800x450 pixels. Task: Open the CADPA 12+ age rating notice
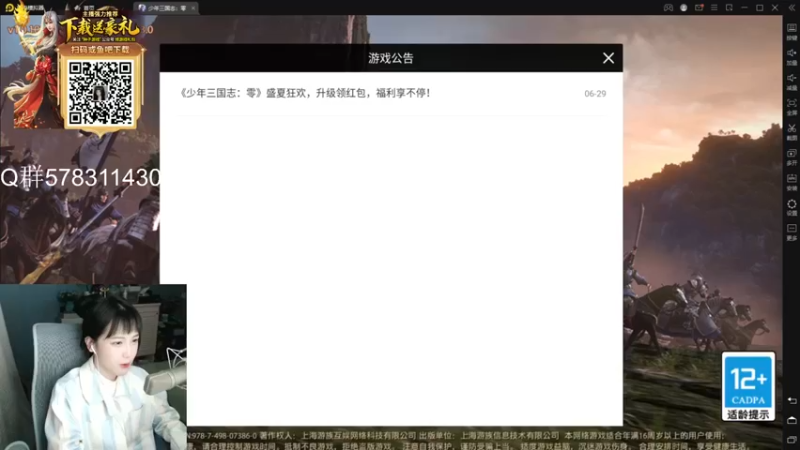pos(748,386)
